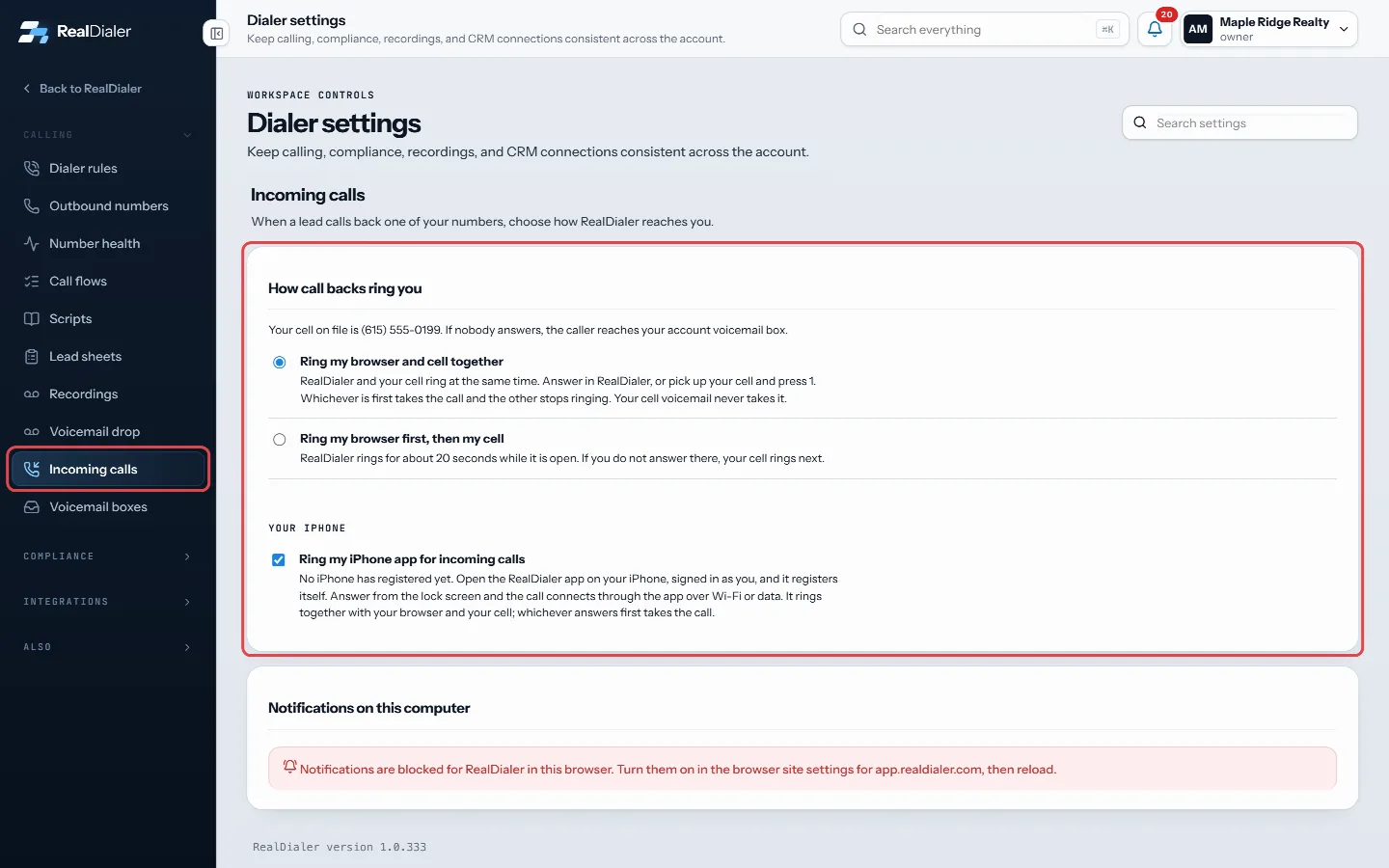The width and height of the screenshot is (1389, 868).
Task: Click the Call flows list icon
Action: pyautogui.click(x=32, y=281)
